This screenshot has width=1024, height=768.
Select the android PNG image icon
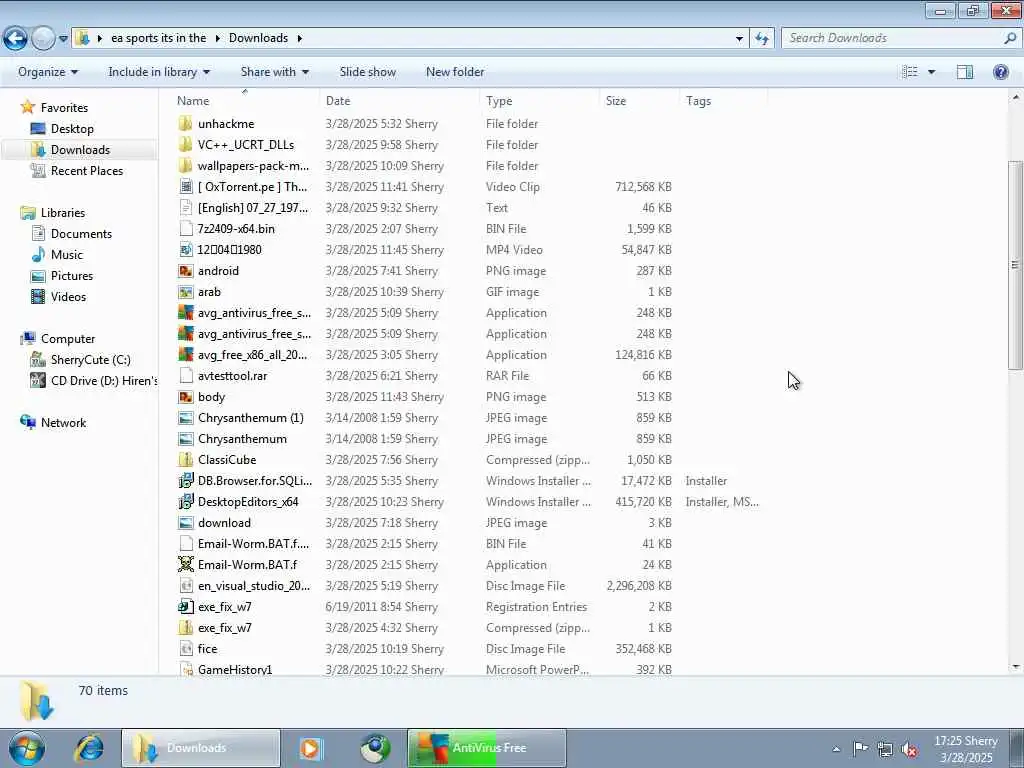point(186,270)
